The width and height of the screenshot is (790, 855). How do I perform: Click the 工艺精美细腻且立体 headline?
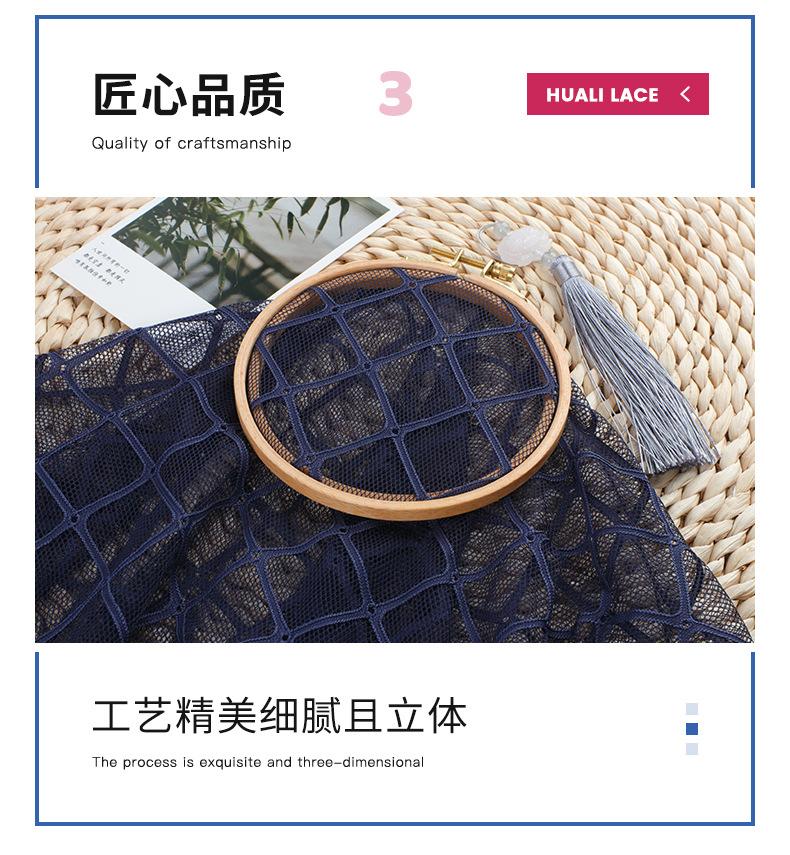click(x=280, y=714)
